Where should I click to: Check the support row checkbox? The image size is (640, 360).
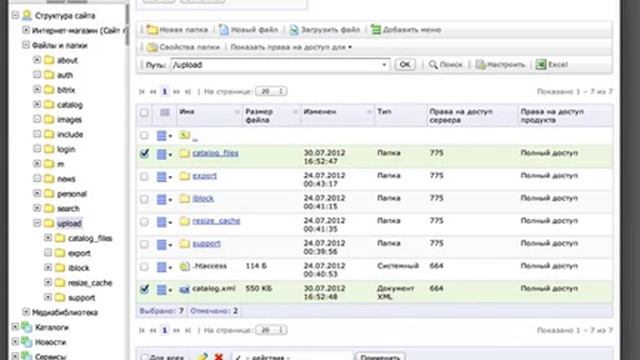pyautogui.click(x=144, y=244)
